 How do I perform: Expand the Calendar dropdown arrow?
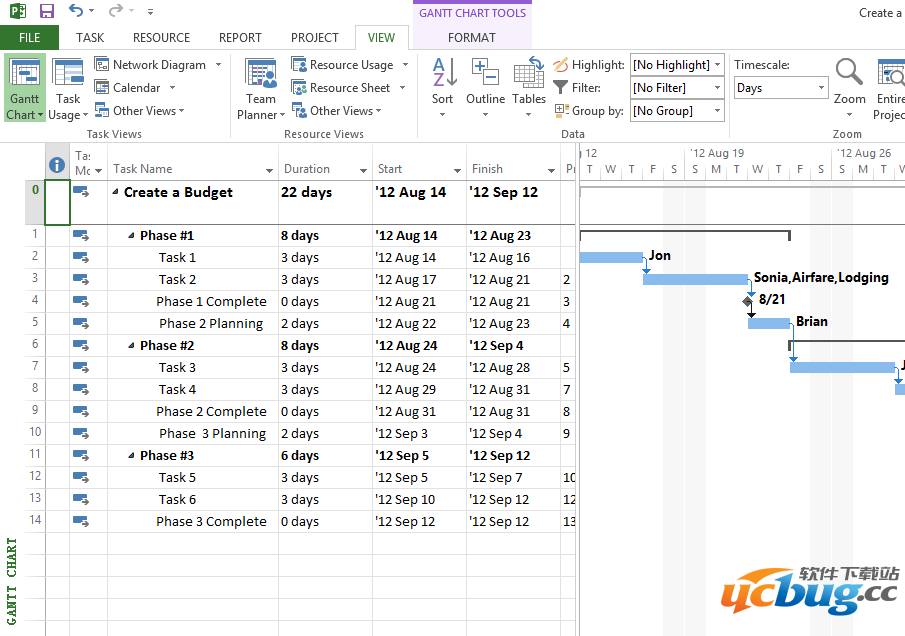click(x=172, y=88)
